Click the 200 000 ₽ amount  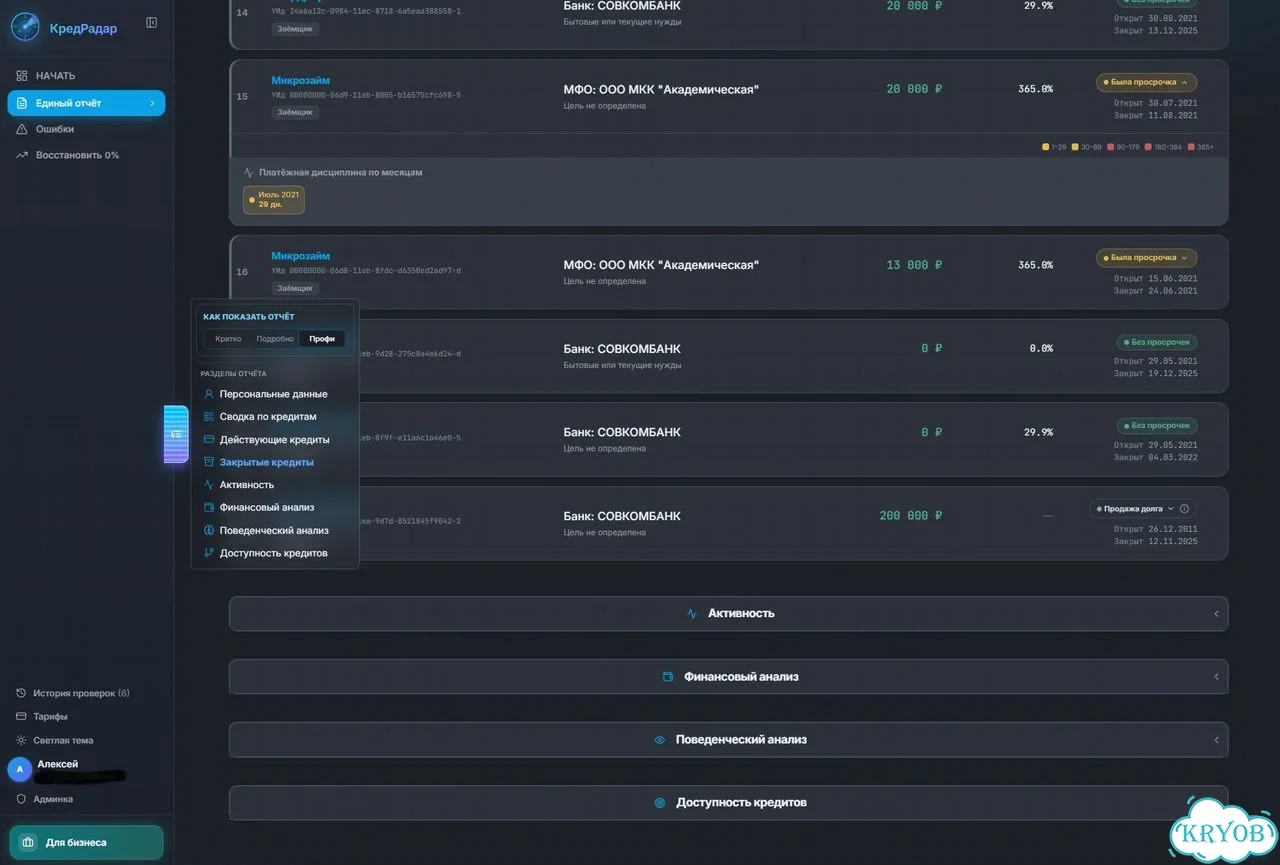click(911, 516)
